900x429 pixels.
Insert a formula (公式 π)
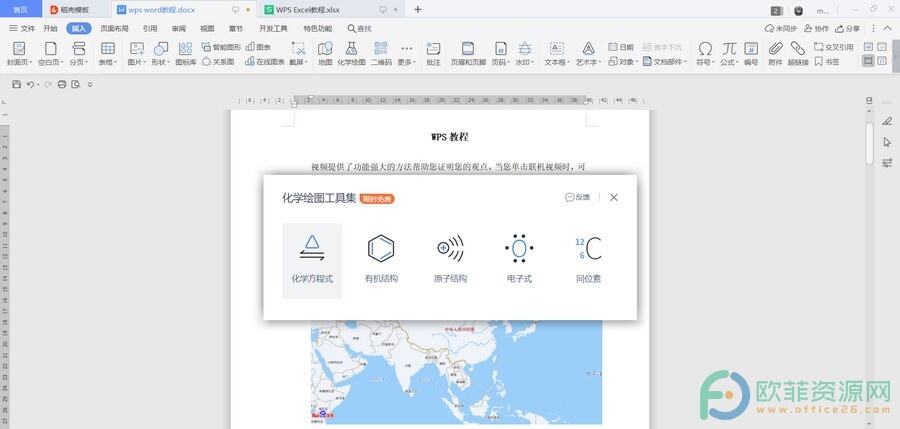(x=729, y=53)
